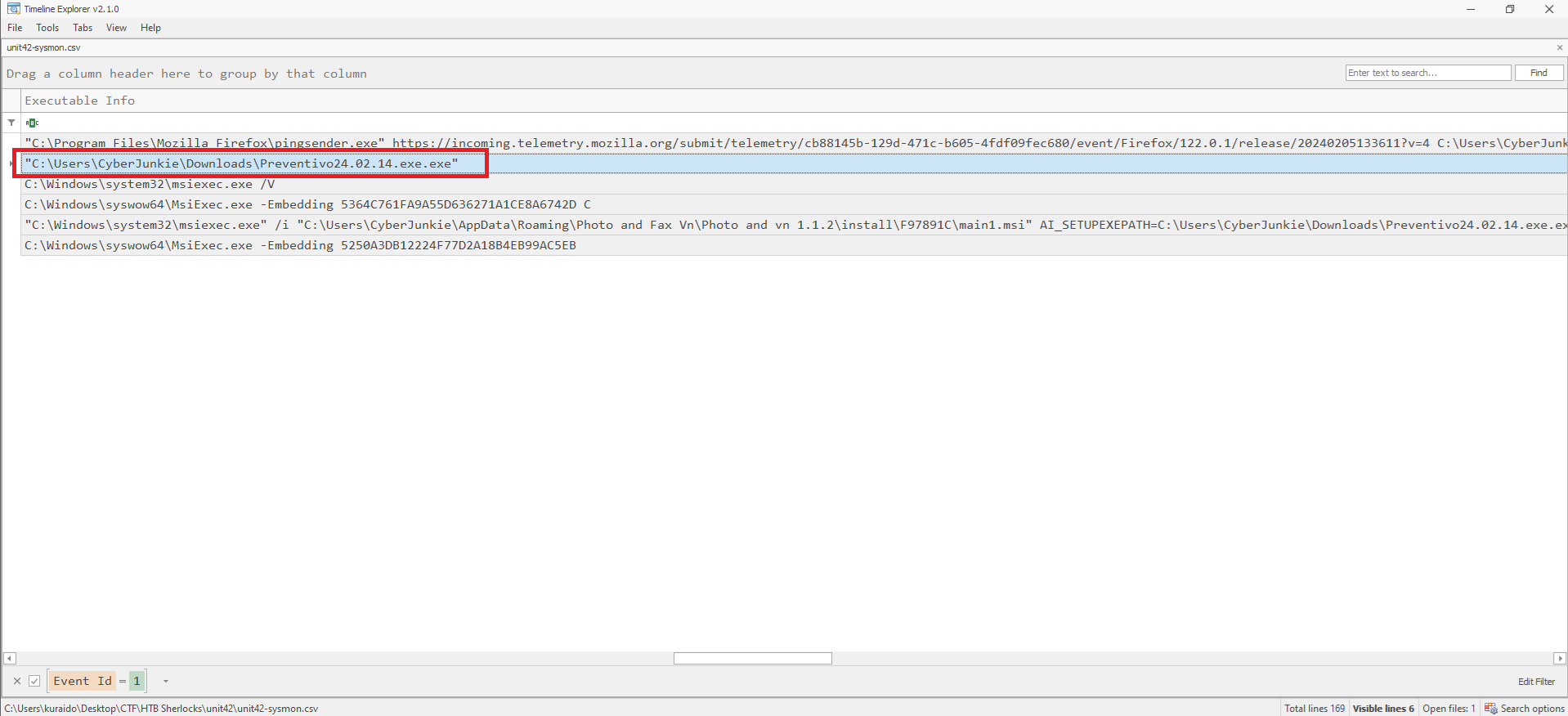Click the Edit Filter button
The height and width of the screenshot is (716, 1568).
[1536, 682]
